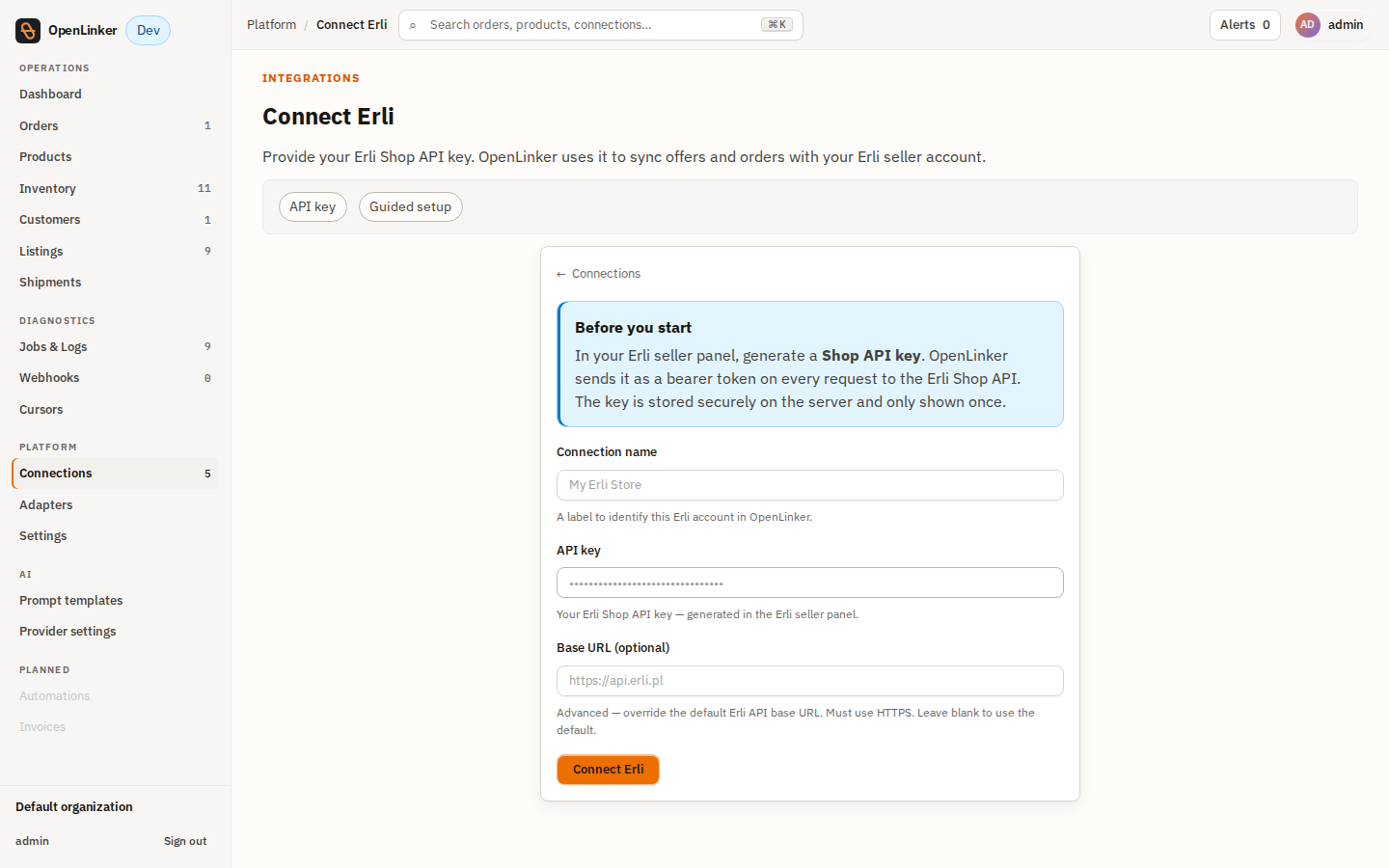Navigate to Listings
Screen dimensions: 1389x868
tap(115, 252)
